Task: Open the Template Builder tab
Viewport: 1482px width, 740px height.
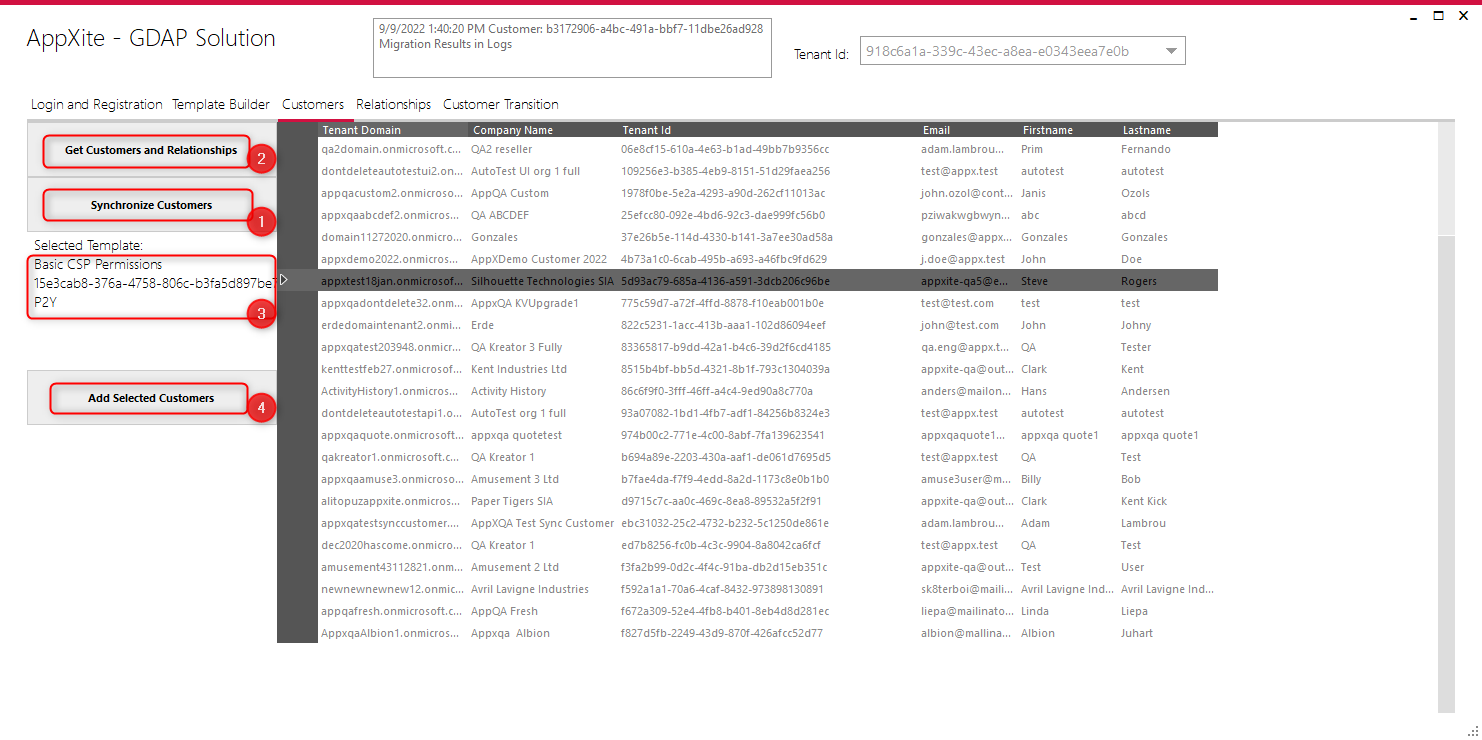Action: coord(221,104)
